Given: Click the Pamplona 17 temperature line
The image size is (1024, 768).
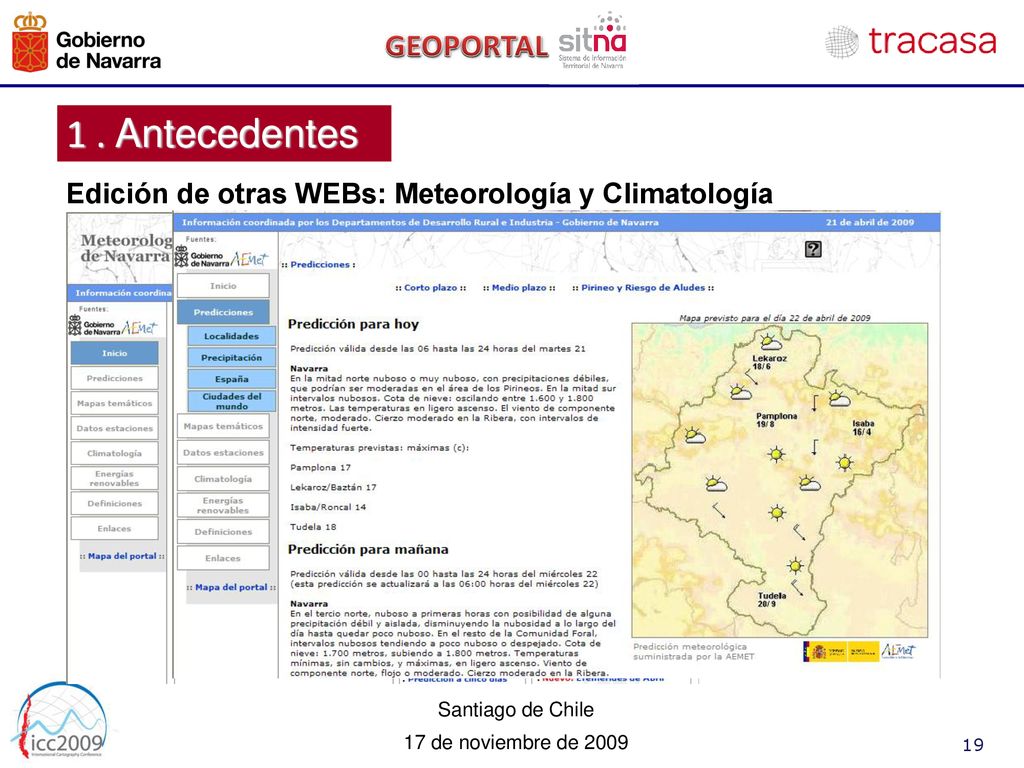Looking at the screenshot, I should tap(320, 468).
